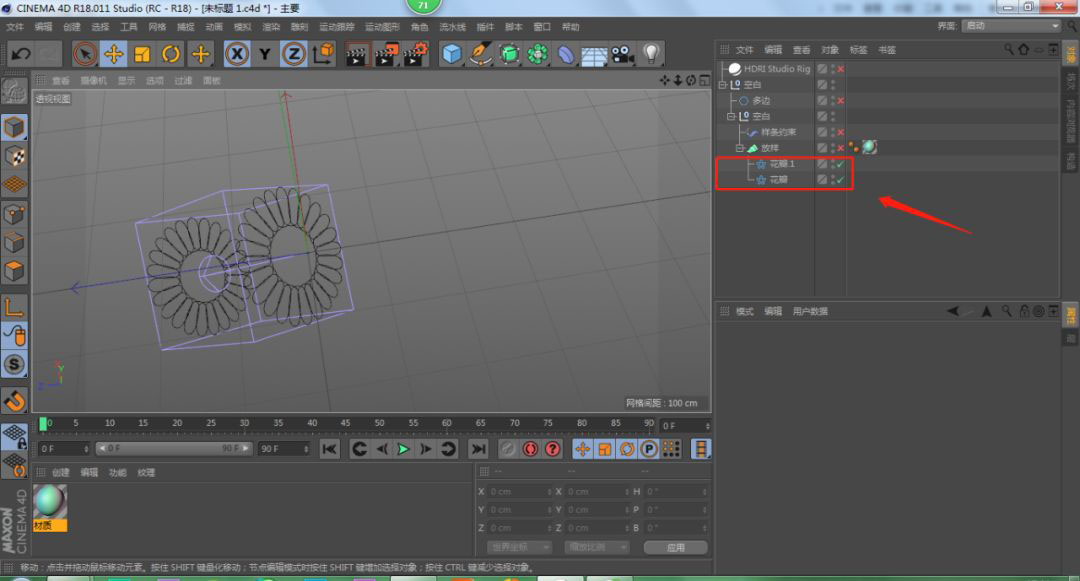Toggle the Y axis lock
Image resolution: width=1080 pixels, height=581 pixels.
click(x=265, y=54)
